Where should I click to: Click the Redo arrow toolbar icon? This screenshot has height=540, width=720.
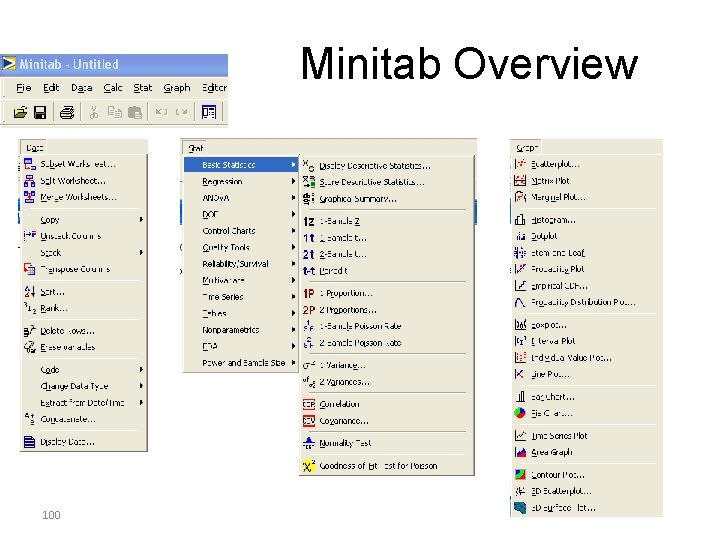(x=182, y=112)
